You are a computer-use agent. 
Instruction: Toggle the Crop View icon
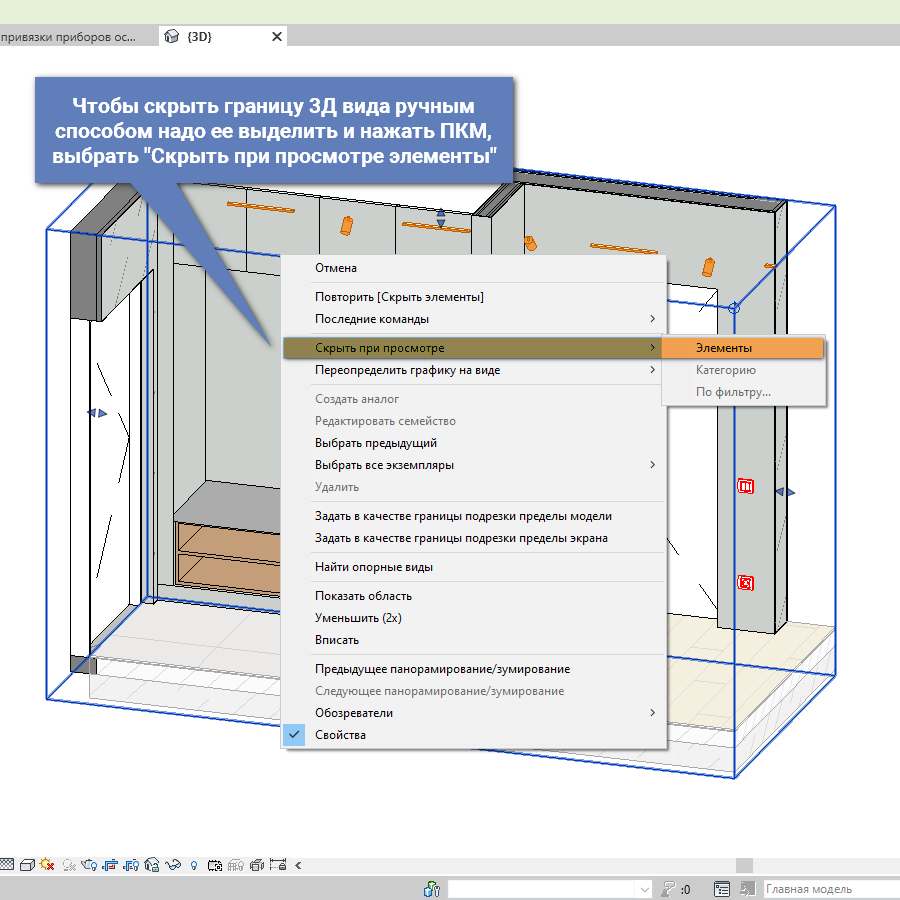point(109,865)
